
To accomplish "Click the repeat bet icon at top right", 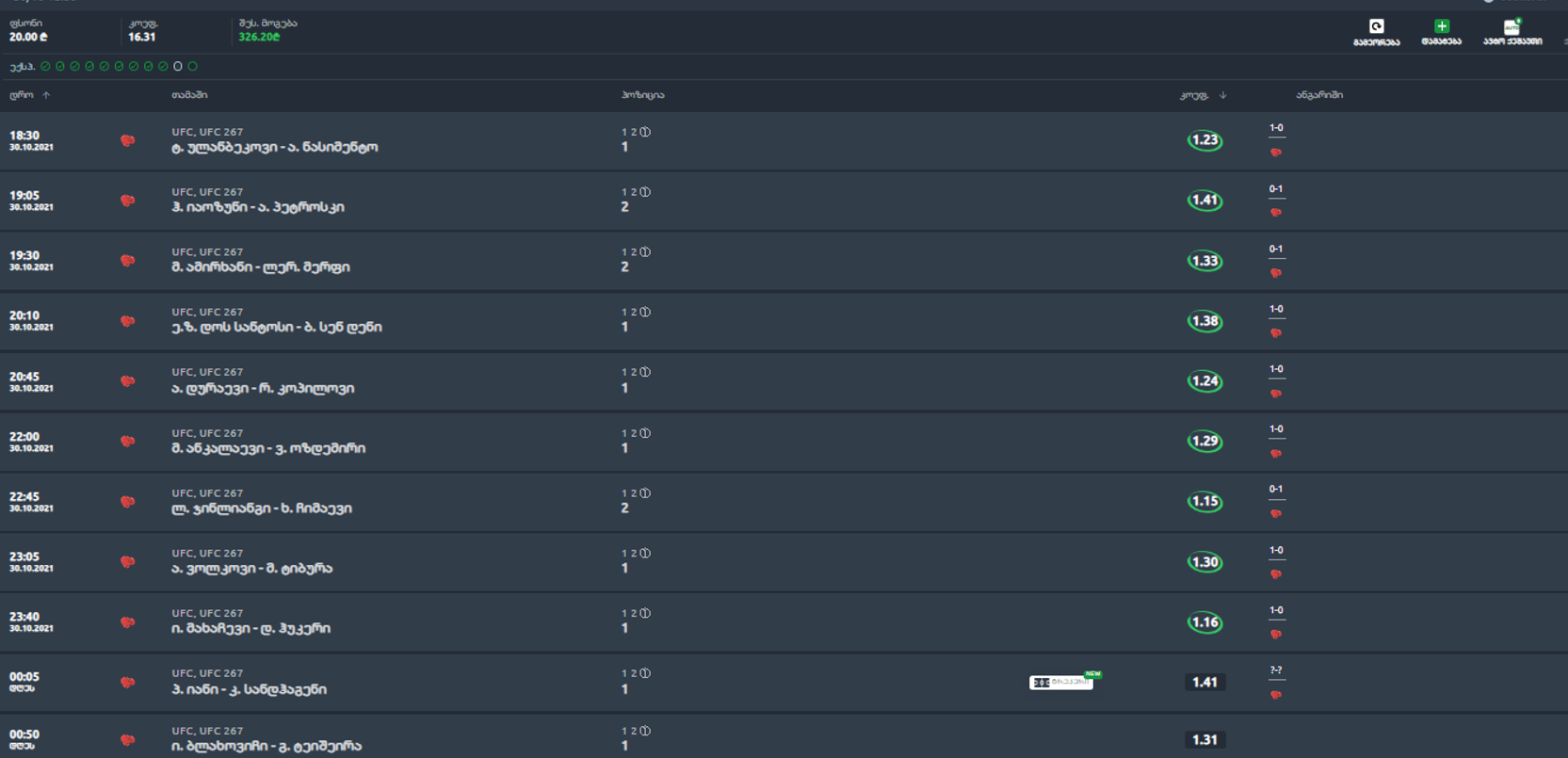I will point(1376,26).
